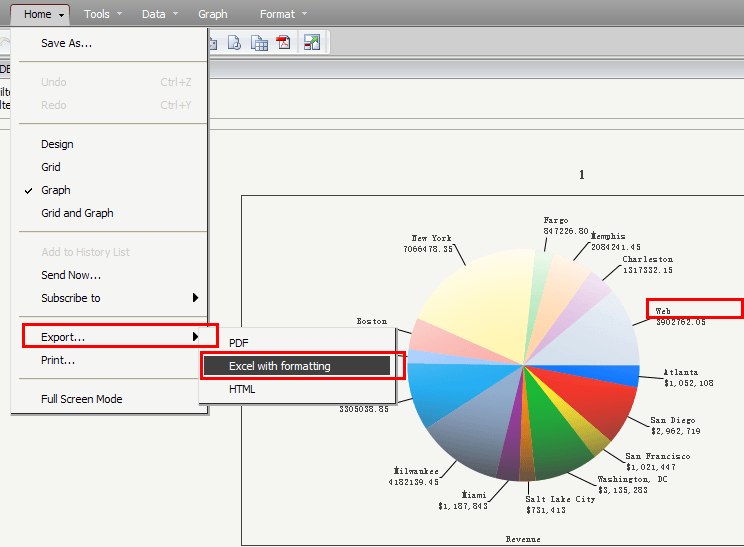The height and width of the screenshot is (547, 744).
Task: Click Save As... in Home menu
Action: click(66, 43)
